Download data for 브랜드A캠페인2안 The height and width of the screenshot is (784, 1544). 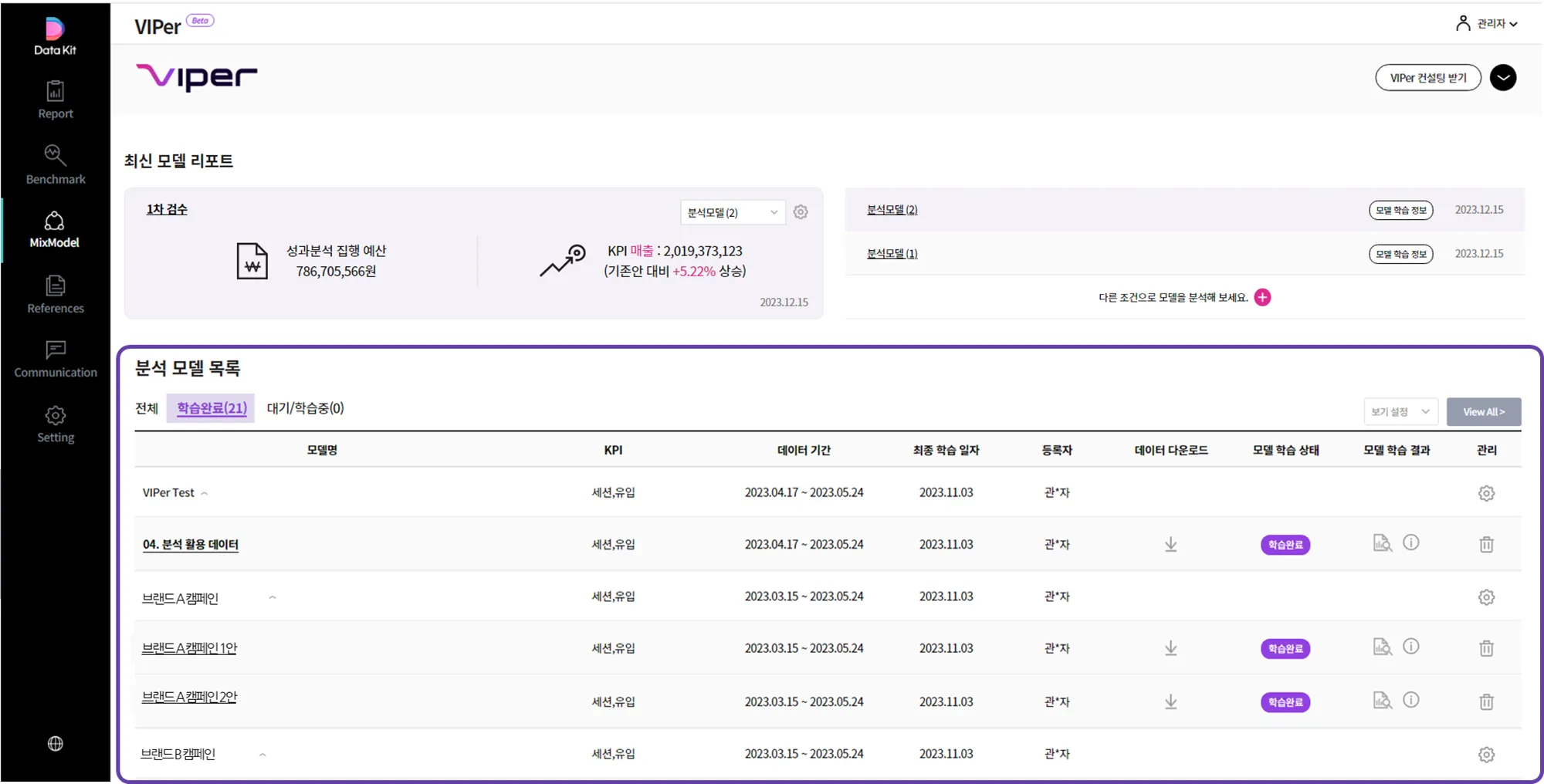pyautogui.click(x=1170, y=701)
